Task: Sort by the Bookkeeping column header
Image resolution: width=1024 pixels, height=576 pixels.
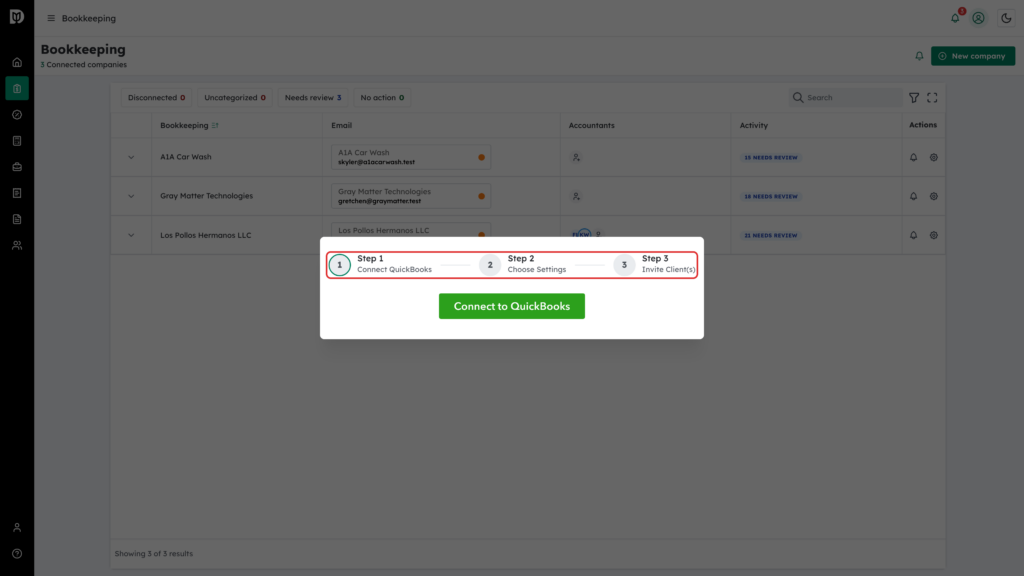Action: 189,125
